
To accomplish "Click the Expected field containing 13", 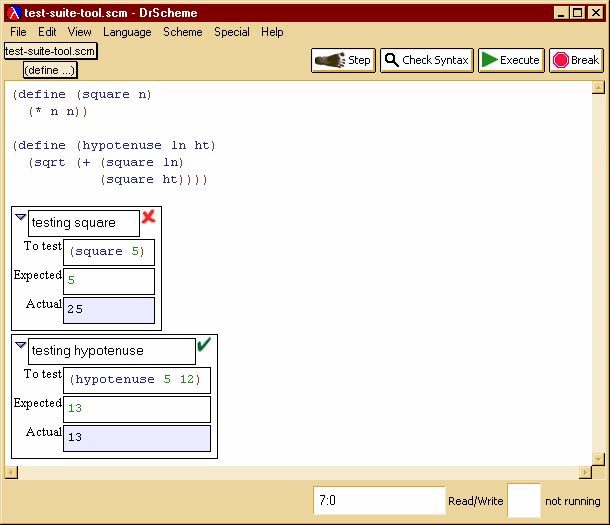I will [137, 409].
